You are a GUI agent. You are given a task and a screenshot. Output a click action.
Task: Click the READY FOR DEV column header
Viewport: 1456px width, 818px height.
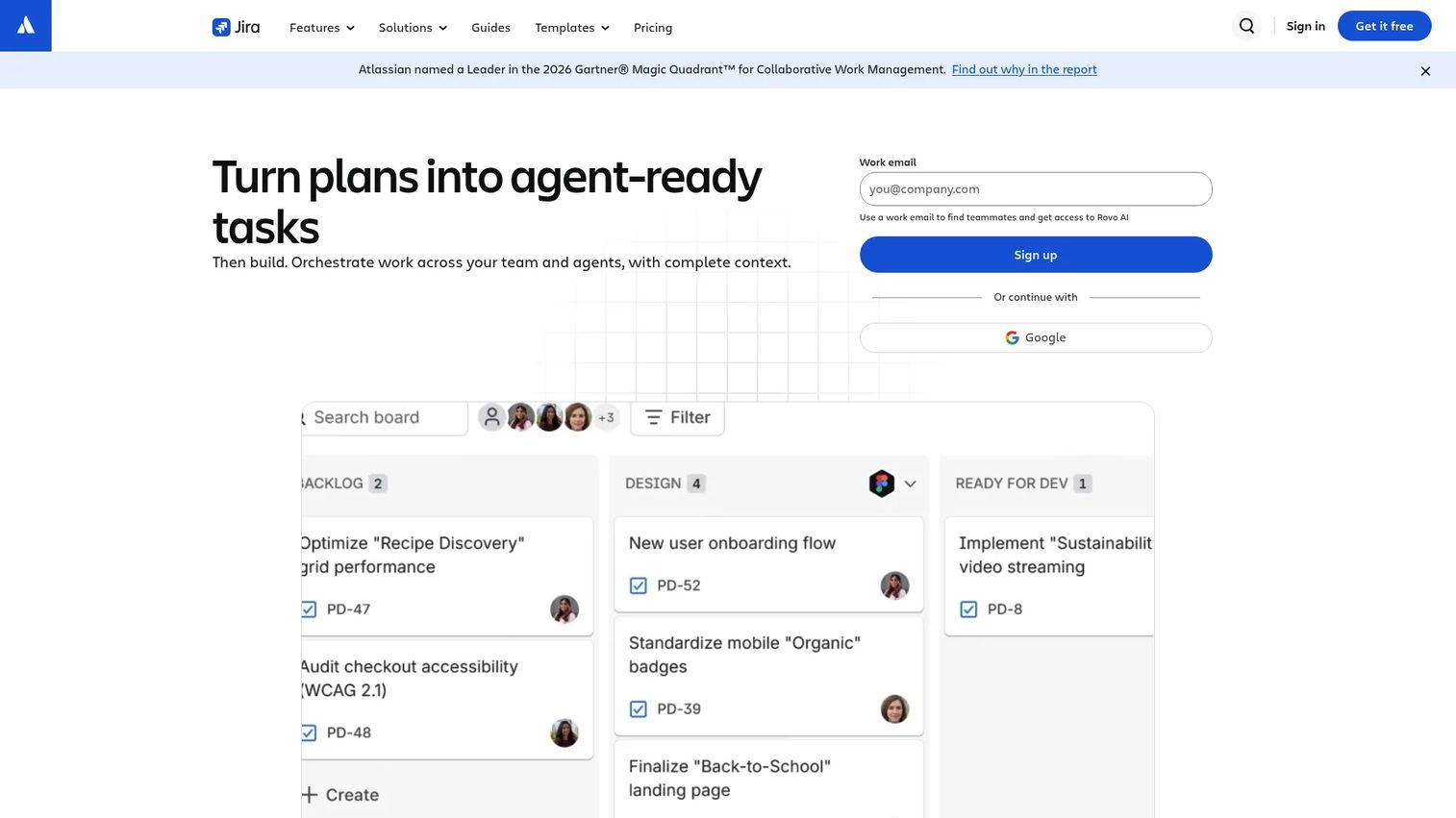pyautogui.click(x=1012, y=483)
